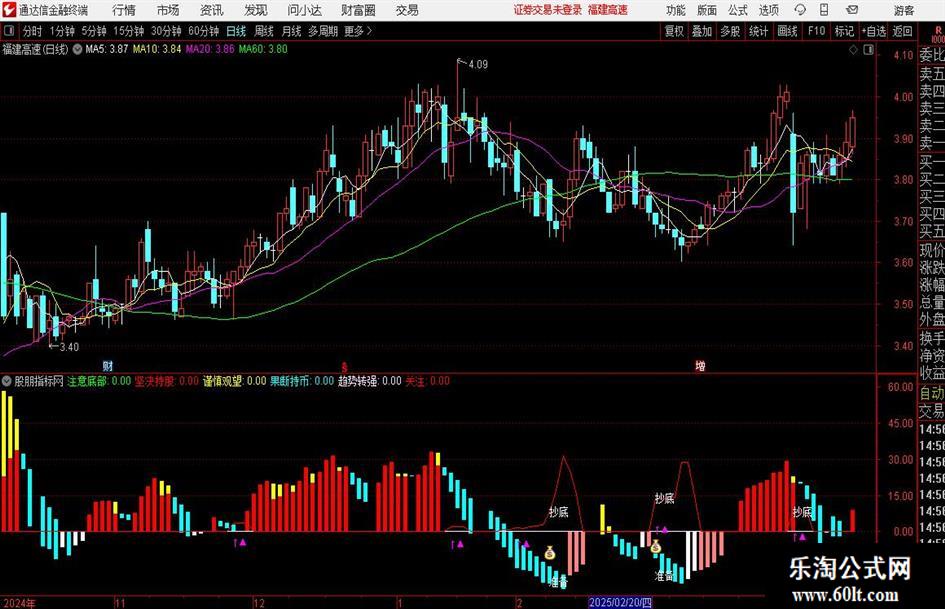Open the 功能 menu
This screenshot has height=609, width=945.
click(676, 10)
